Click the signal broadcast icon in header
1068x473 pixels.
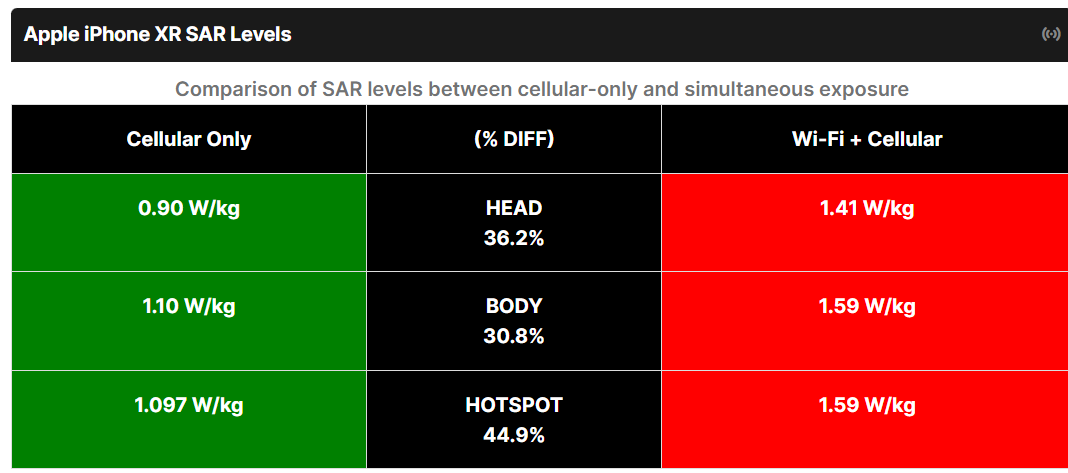1050,34
